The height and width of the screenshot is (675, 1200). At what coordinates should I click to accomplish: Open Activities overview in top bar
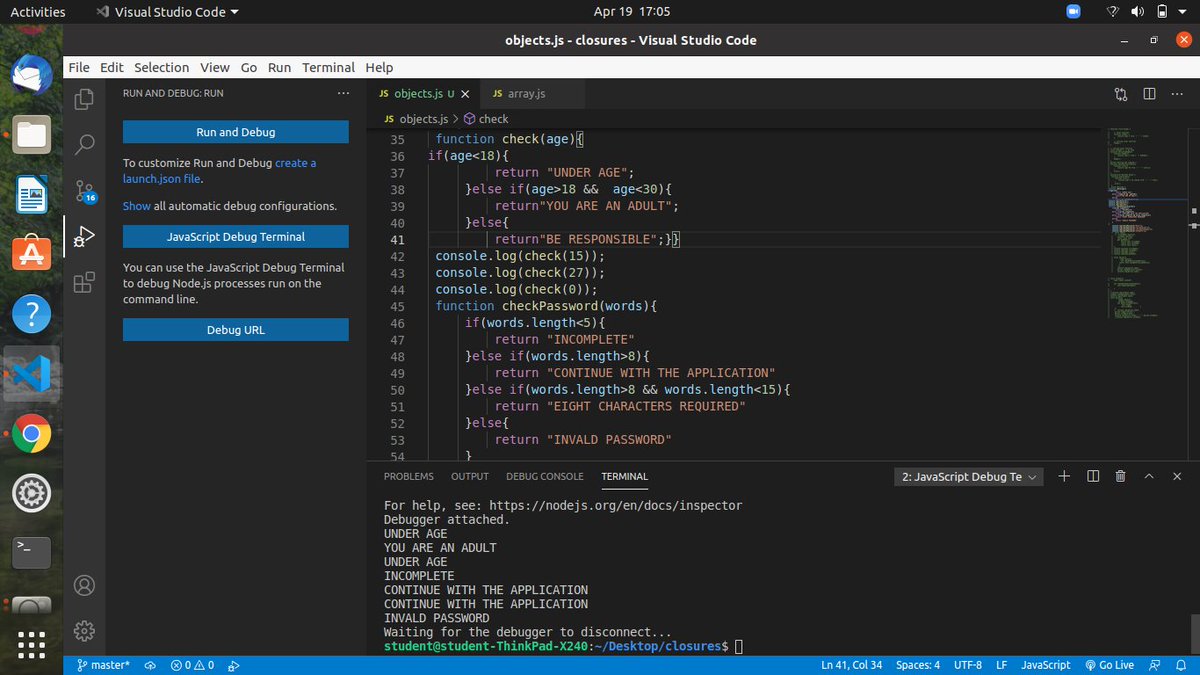click(x=37, y=12)
